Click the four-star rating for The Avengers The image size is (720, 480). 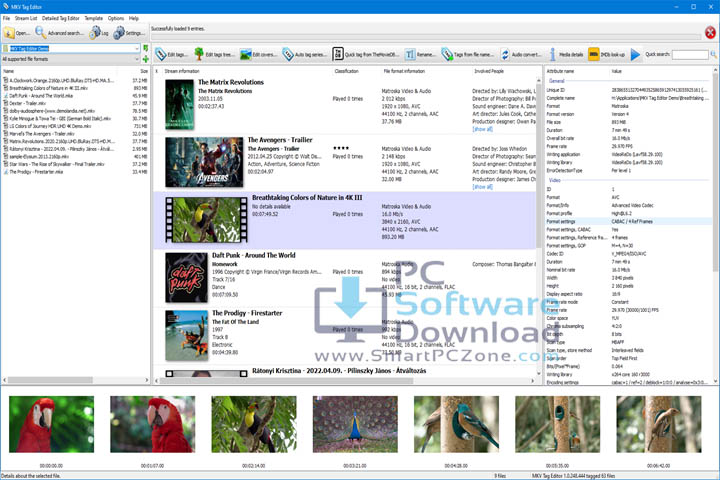(341, 148)
